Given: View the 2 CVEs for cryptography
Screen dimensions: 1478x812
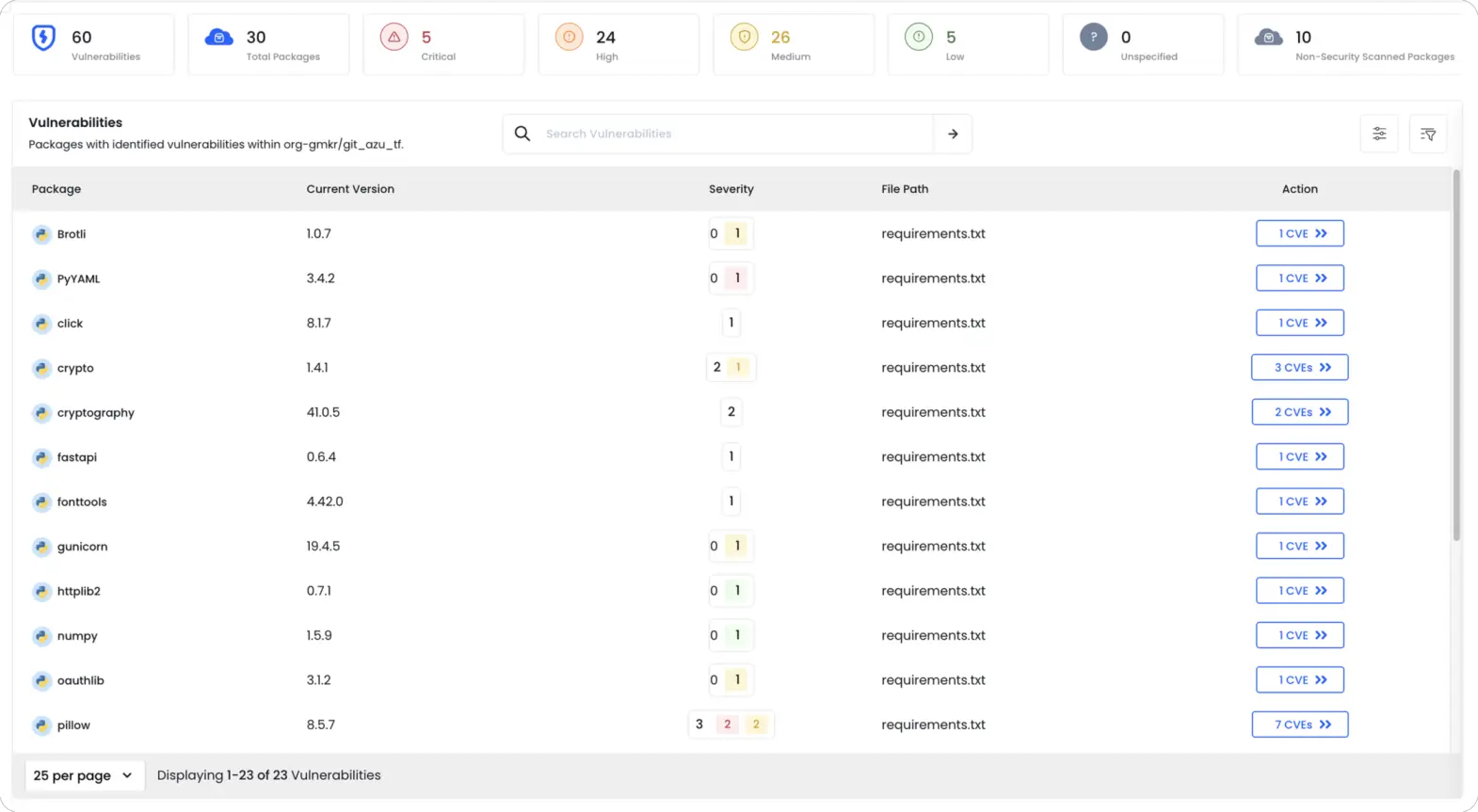Looking at the screenshot, I should pyautogui.click(x=1299, y=412).
